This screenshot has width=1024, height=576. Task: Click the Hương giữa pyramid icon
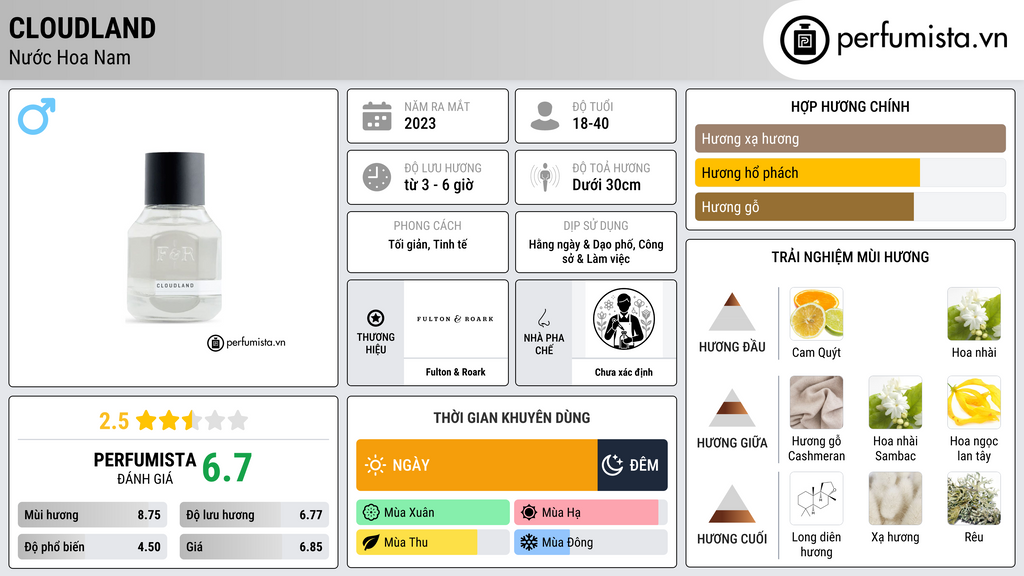pyautogui.click(x=732, y=408)
